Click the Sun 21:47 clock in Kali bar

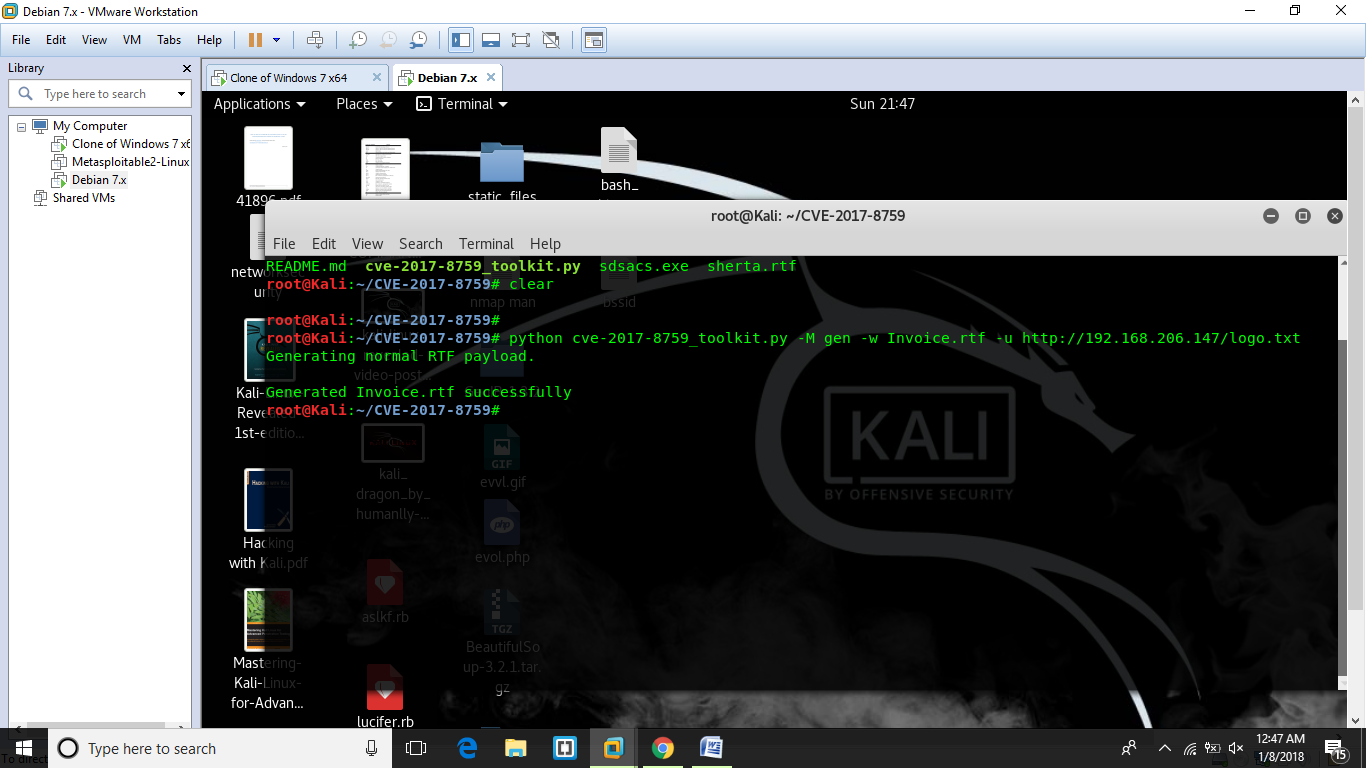[x=882, y=104]
